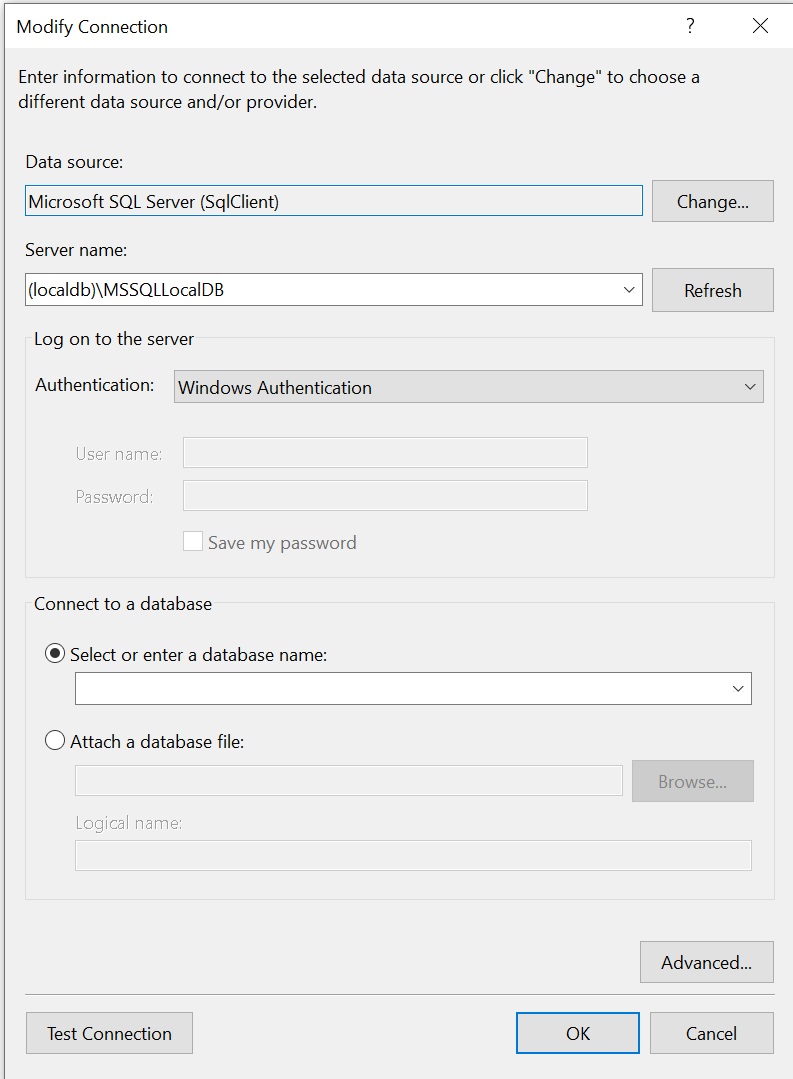Select the Attach a database file option

[x=55, y=740]
